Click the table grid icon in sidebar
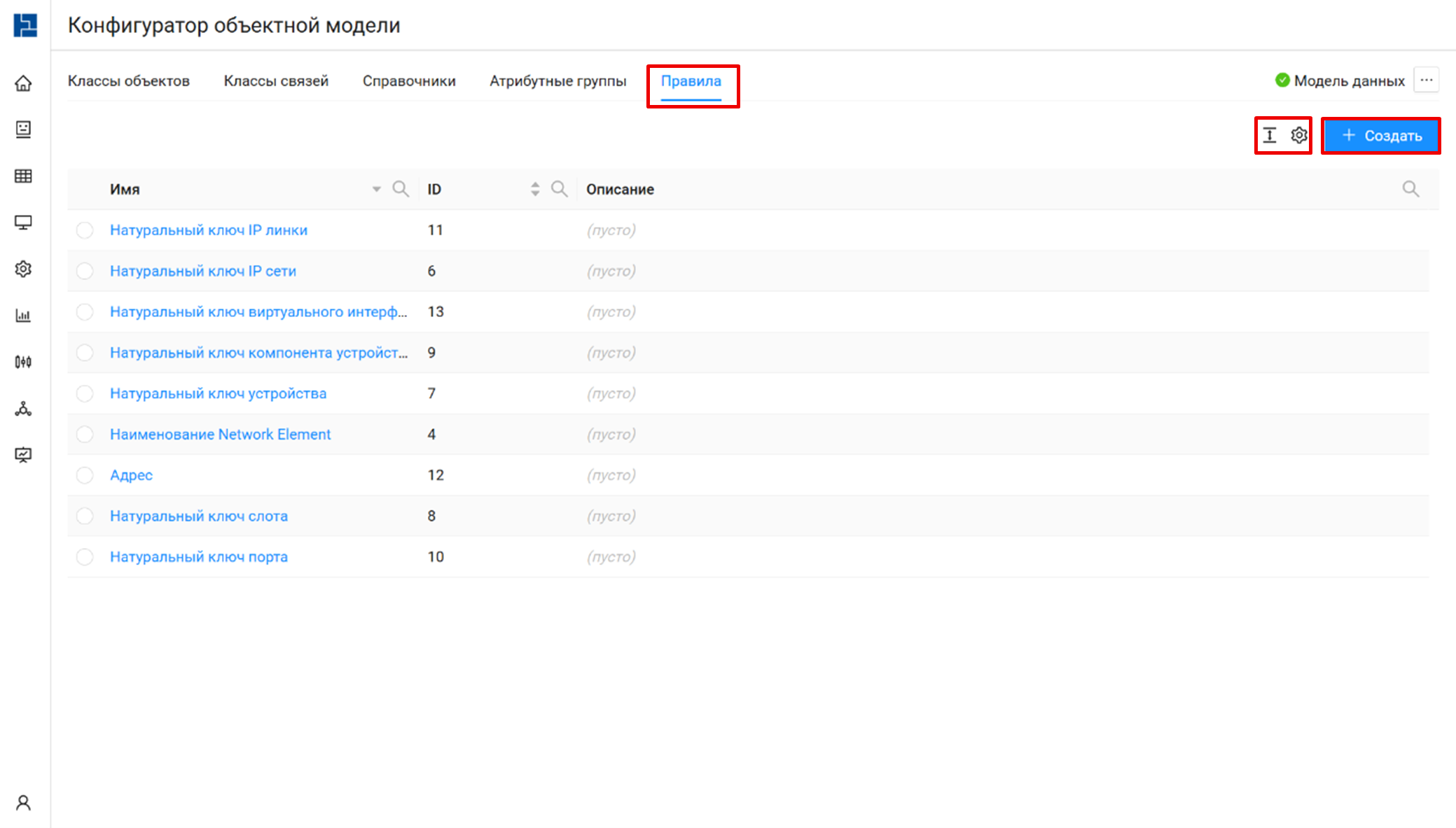Screen dimensions: 1456x828 [23, 176]
